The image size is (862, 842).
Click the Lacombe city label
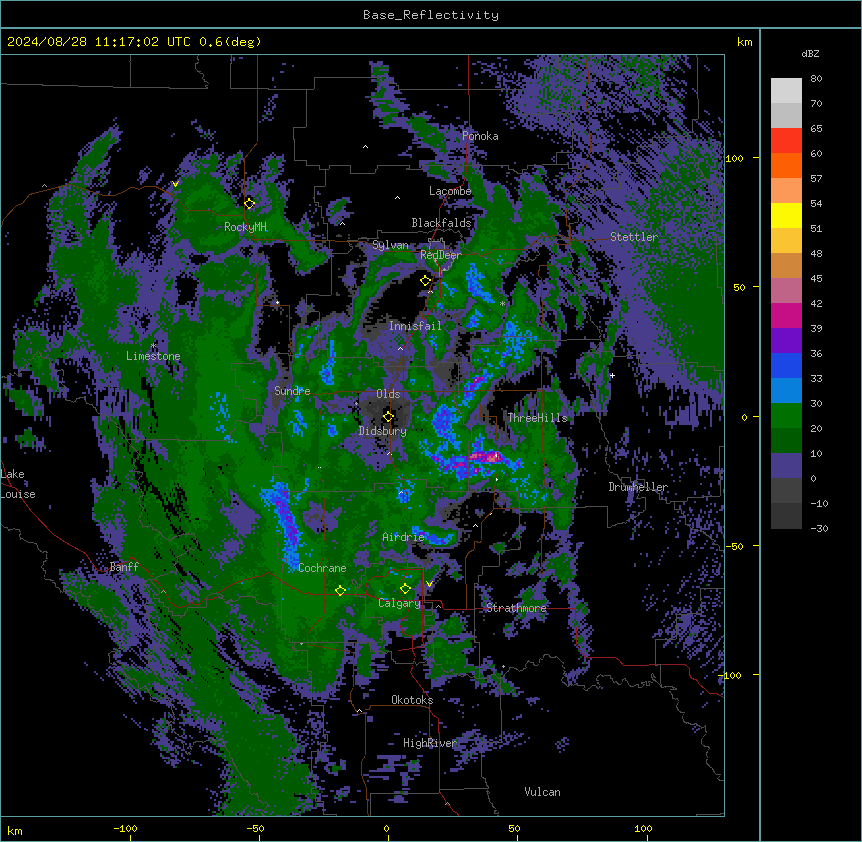pyautogui.click(x=450, y=191)
